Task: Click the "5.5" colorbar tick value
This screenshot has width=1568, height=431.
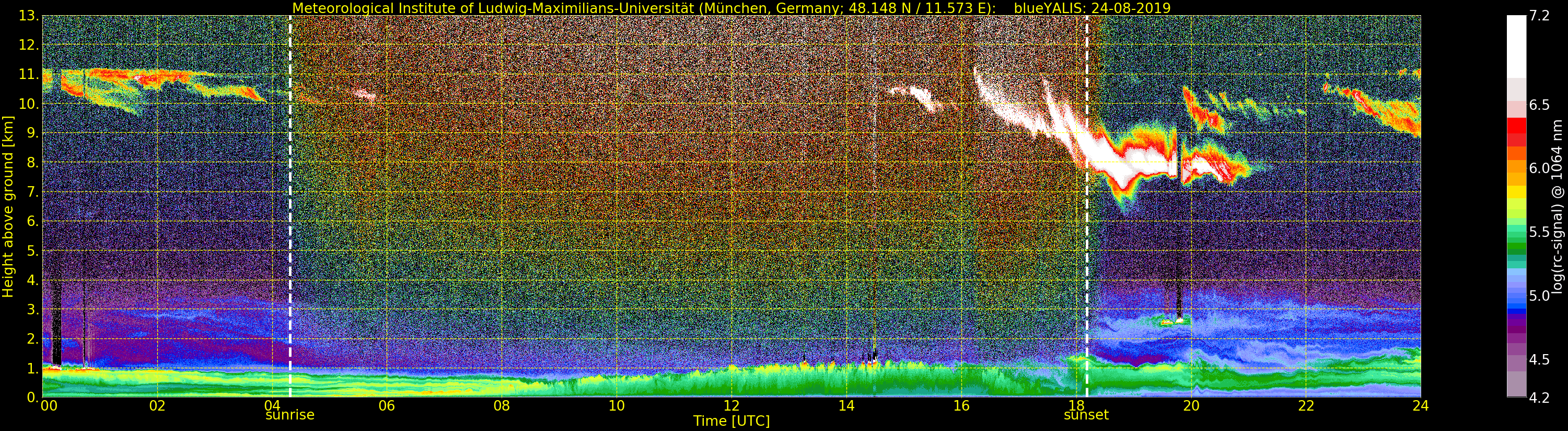Action: click(1539, 232)
